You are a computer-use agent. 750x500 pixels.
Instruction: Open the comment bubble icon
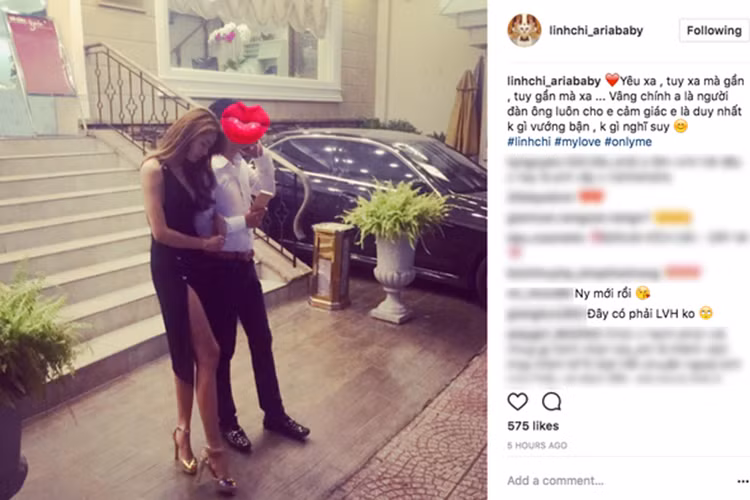point(551,401)
